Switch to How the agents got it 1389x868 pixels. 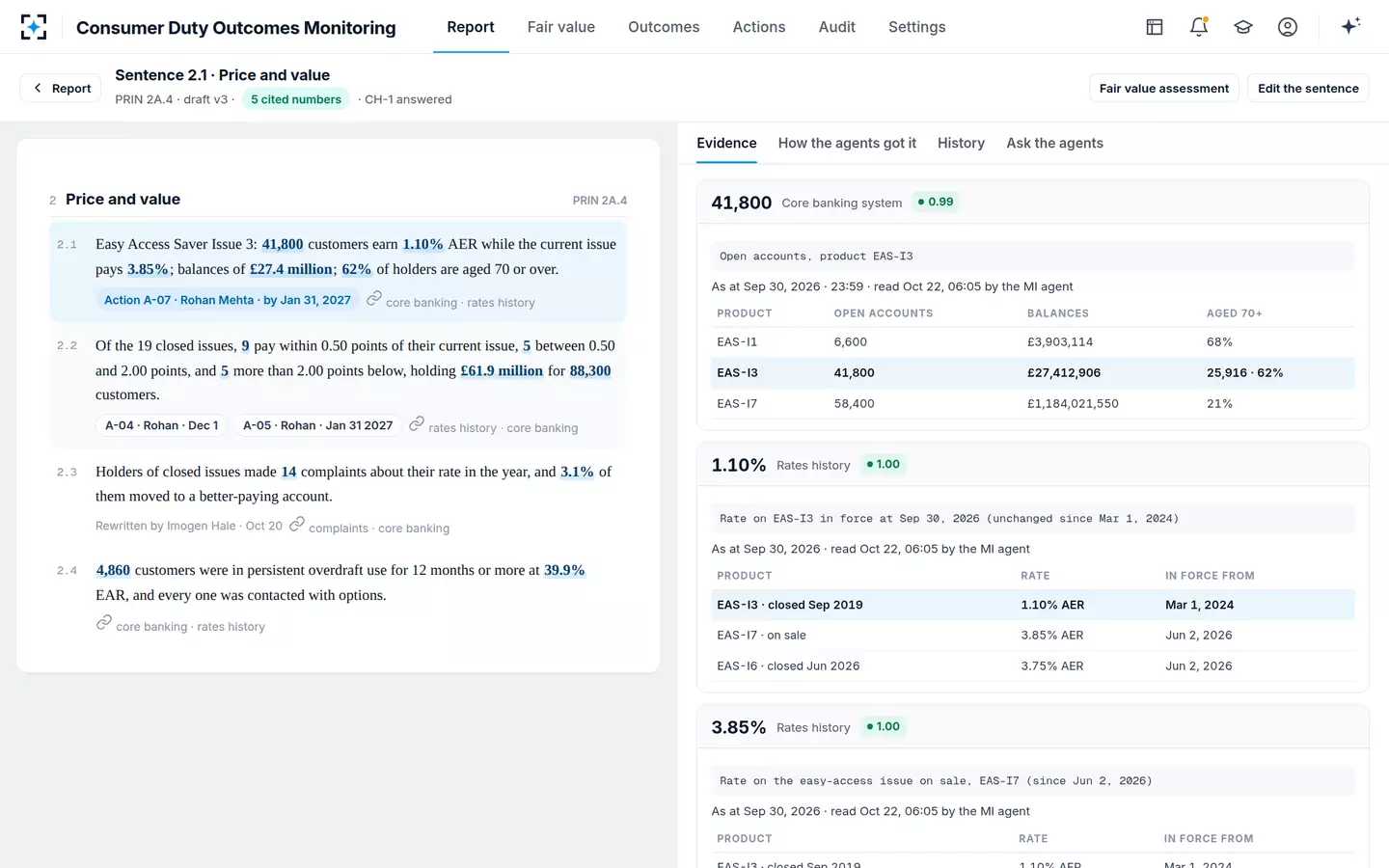tap(847, 143)
